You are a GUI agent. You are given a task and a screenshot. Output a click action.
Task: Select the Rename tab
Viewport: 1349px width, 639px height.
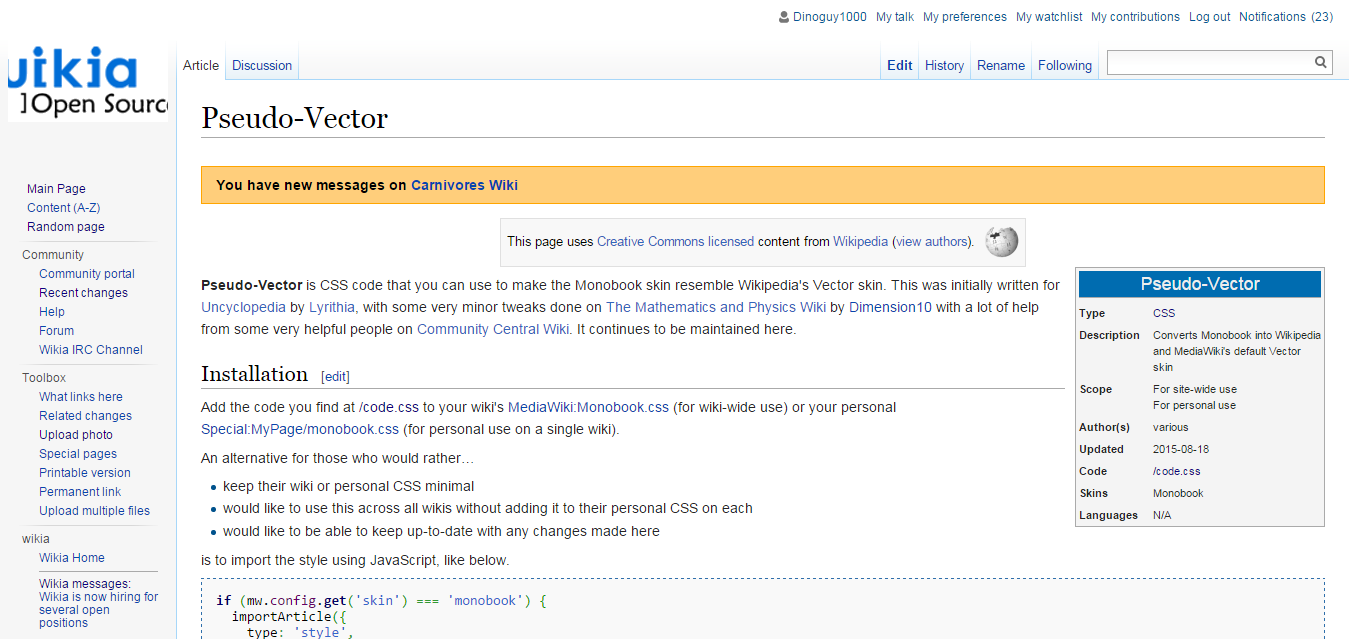tap(1000, 64)
